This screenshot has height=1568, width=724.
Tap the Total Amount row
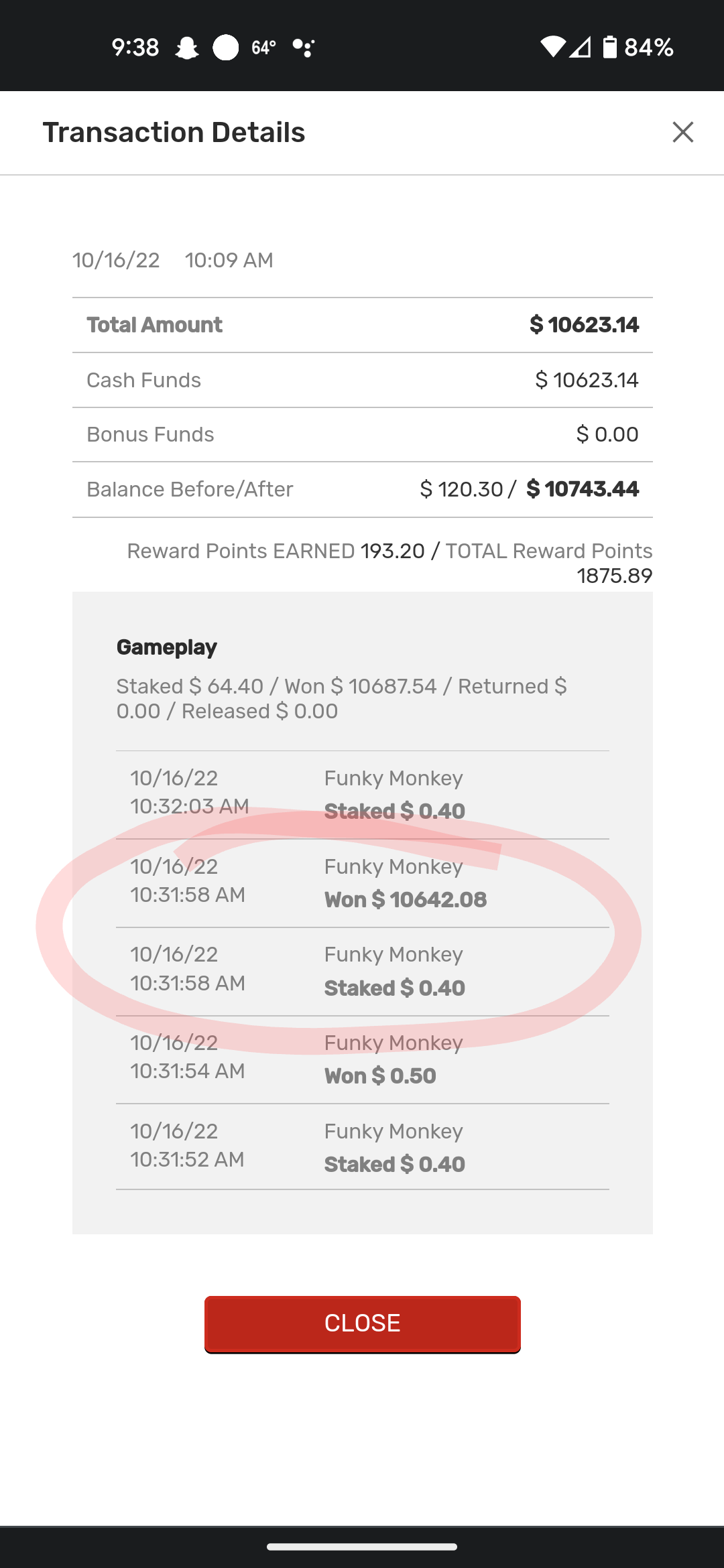[x=362, y=325]
